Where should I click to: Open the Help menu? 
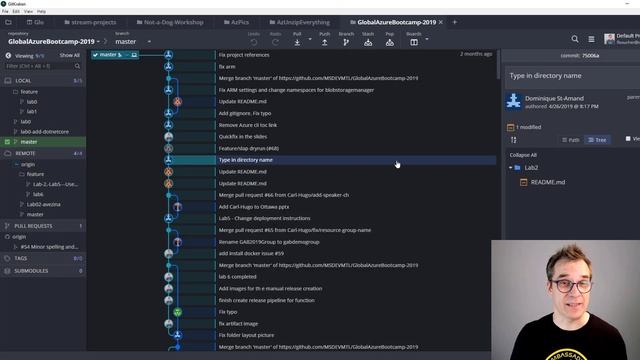click(x=42, y=11)
